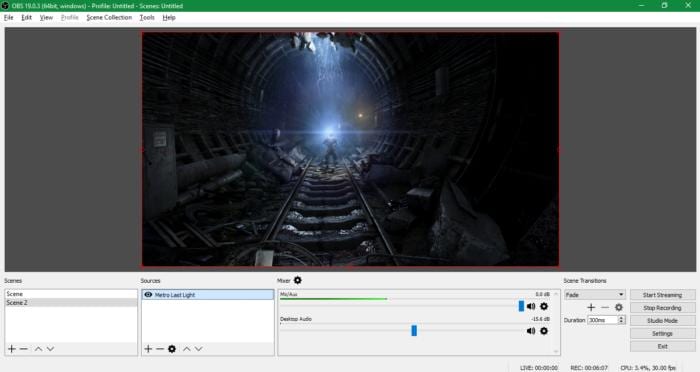The width and height of the screenshot is (700, 372).
Task: Open Mic/Aux audio settings gear
Action: 544,306
